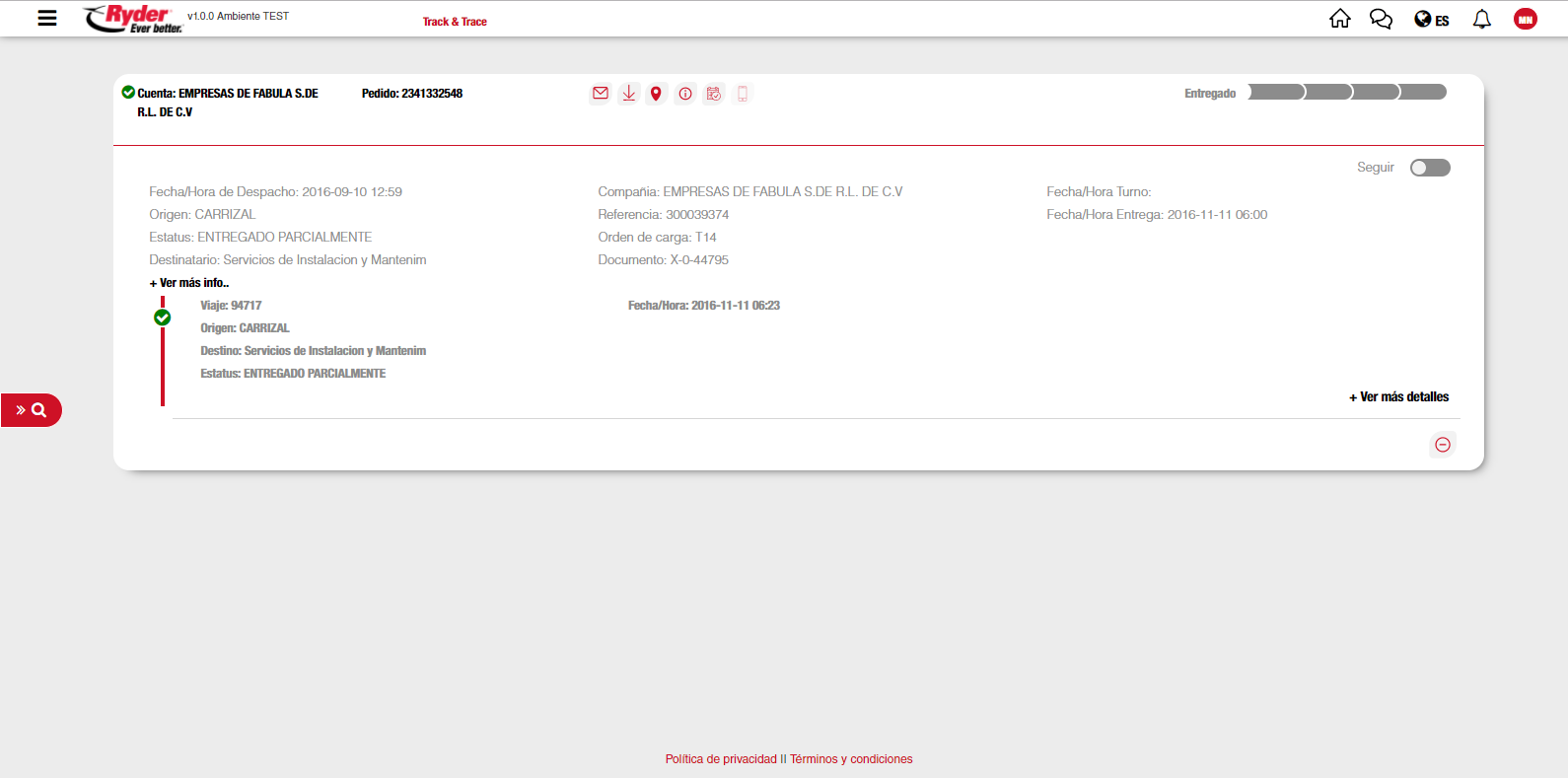Open the MN user profile menu

click(x=1525, y=19)
